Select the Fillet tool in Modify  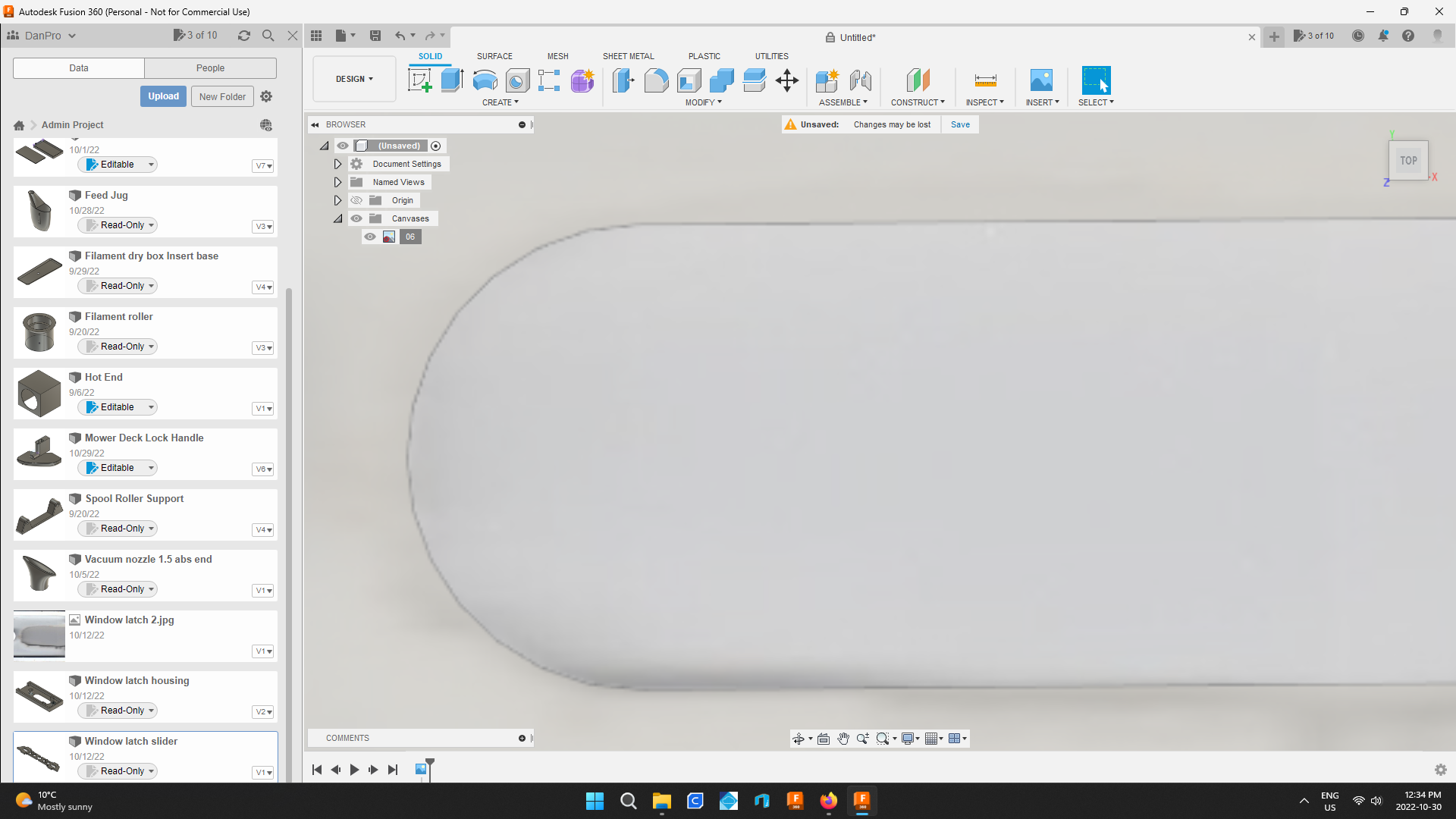(x=657, y=80)
